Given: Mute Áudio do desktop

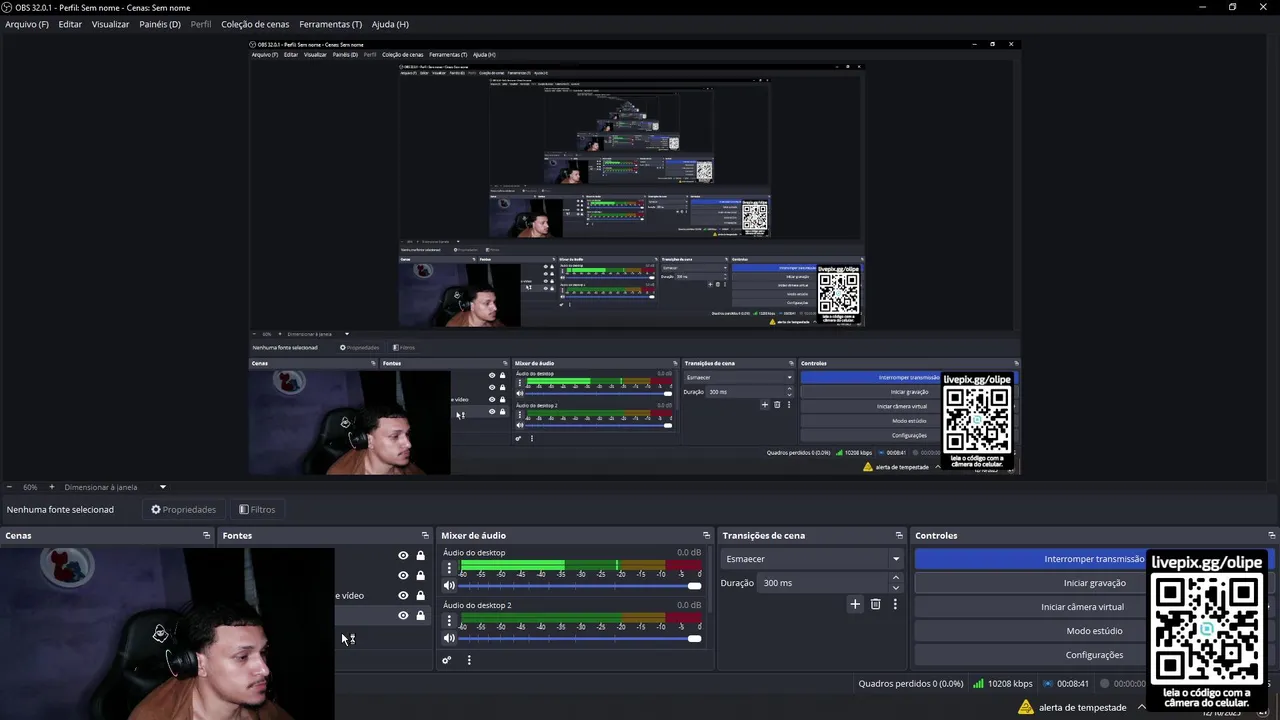Looking at the screenshot, I should pos(449,586).
